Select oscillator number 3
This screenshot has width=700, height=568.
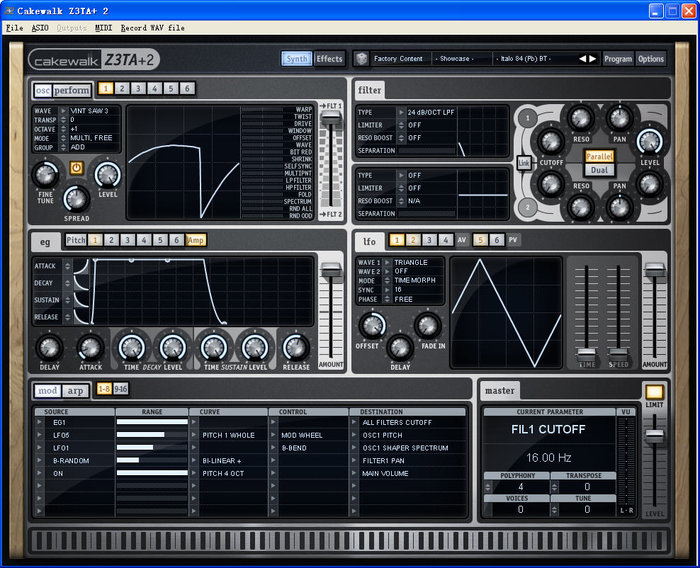coord(139,89)
